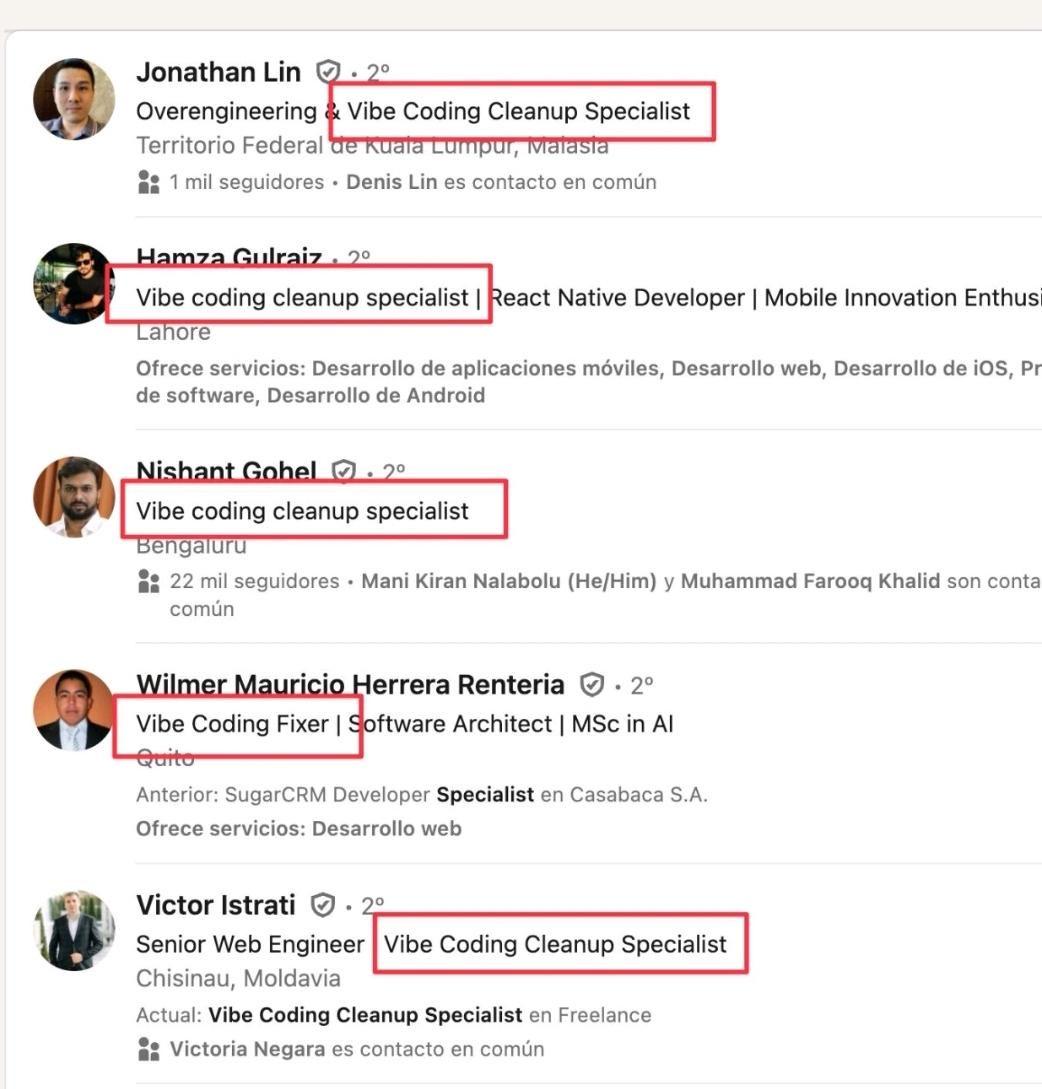This screenshot has height=1089, width=1042.
Task: Click Wilmer Mauricio Herrera Renteria's verified badge
Action: pos(593,684)
